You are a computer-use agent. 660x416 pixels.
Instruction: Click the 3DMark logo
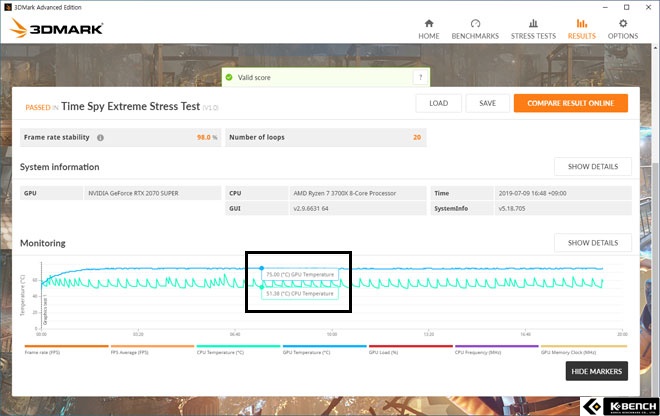[56, 28]
